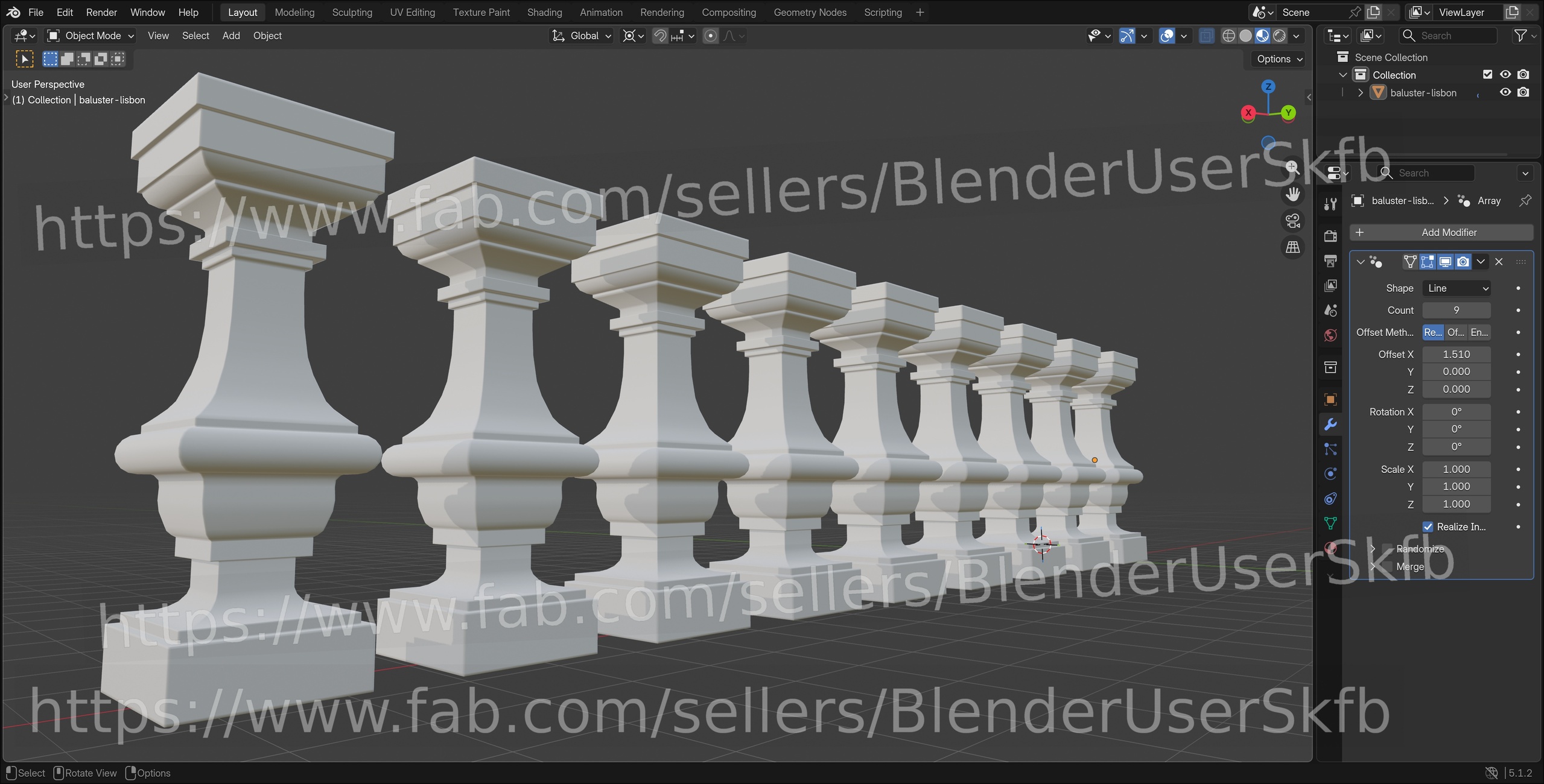Select Material Preview viewport shading
Screen dimensions: 1544x784
[1262, 36]
